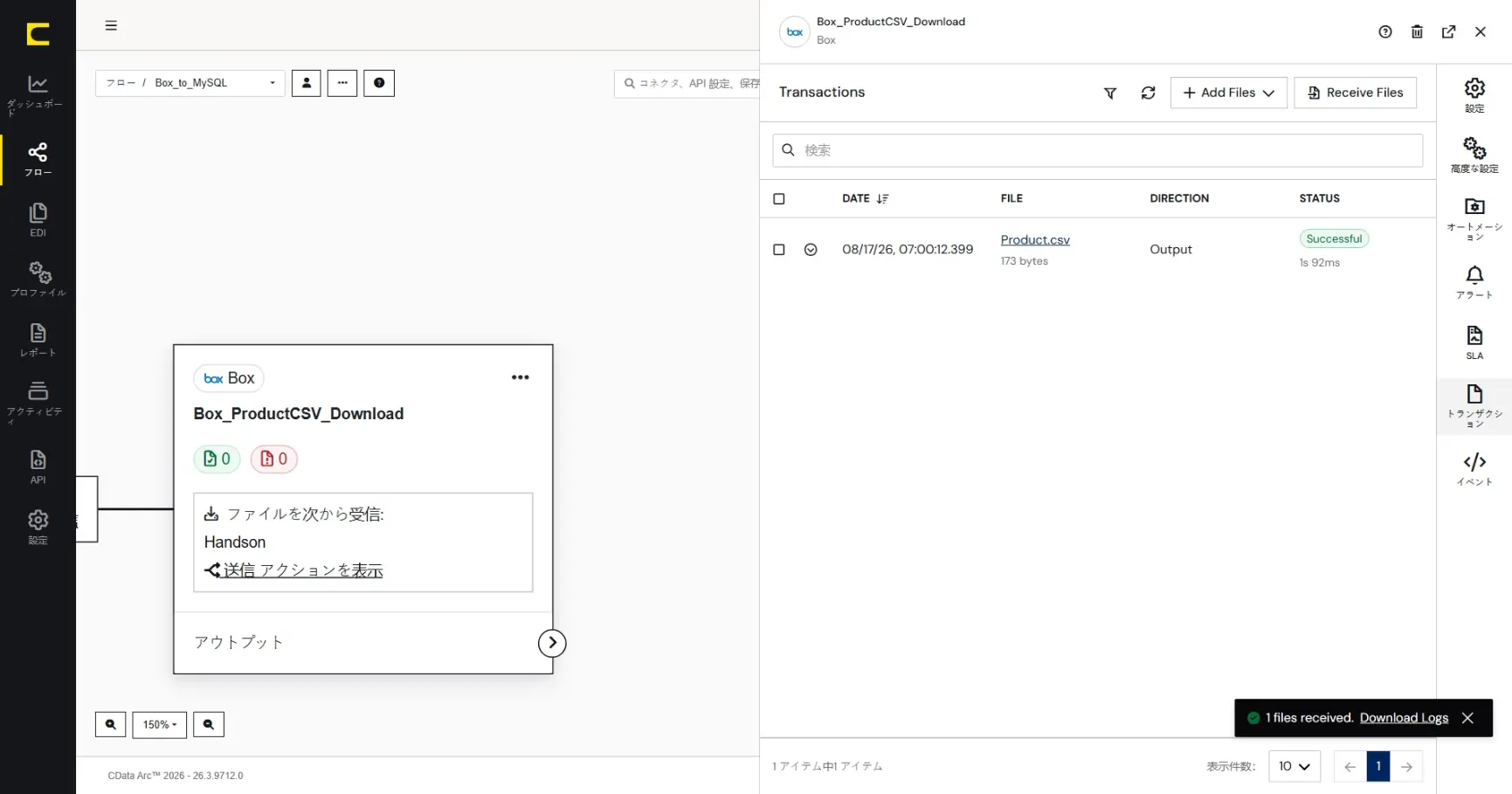Screen dimensions: 1512x794
Task: Expand the Product.csv transaction details
Action: [x=811, y=250]
